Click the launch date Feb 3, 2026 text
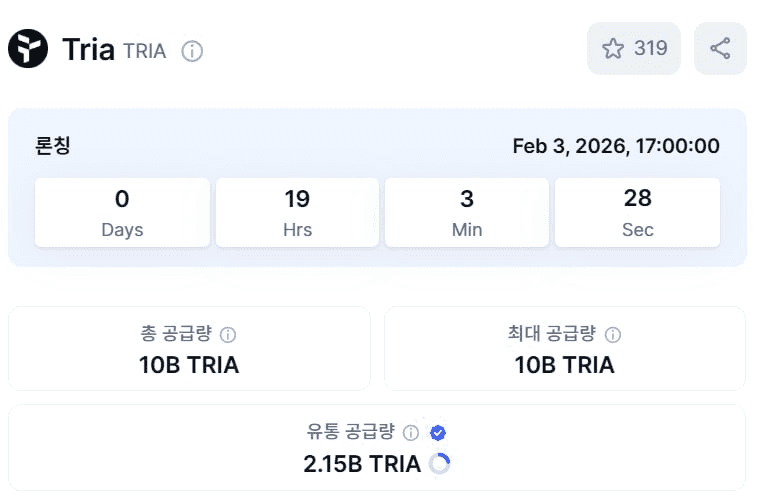758x499 pixels. pyautogui.click(x=615, y=146)
